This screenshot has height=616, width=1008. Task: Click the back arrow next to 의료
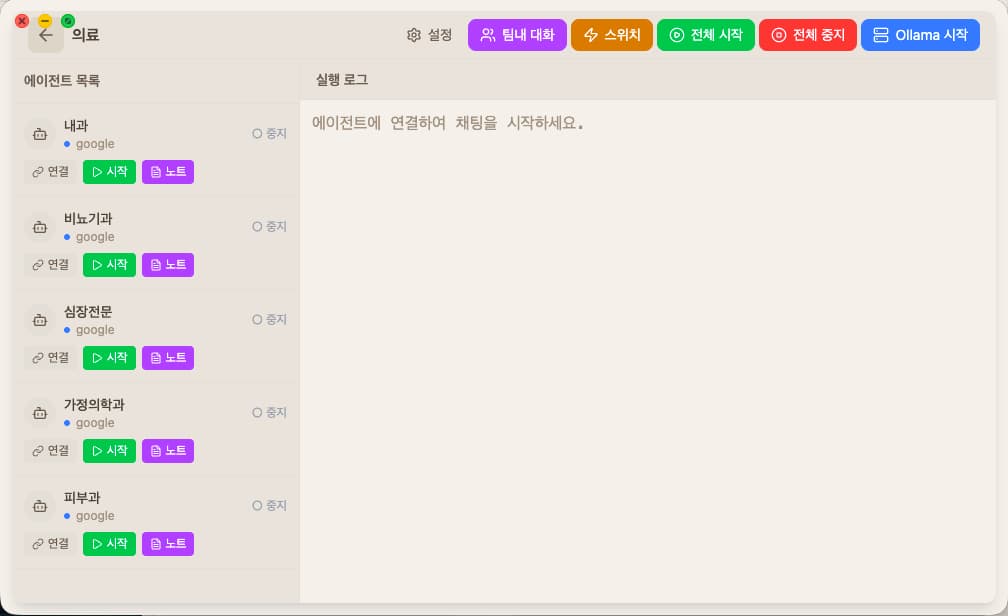[45, 35]
